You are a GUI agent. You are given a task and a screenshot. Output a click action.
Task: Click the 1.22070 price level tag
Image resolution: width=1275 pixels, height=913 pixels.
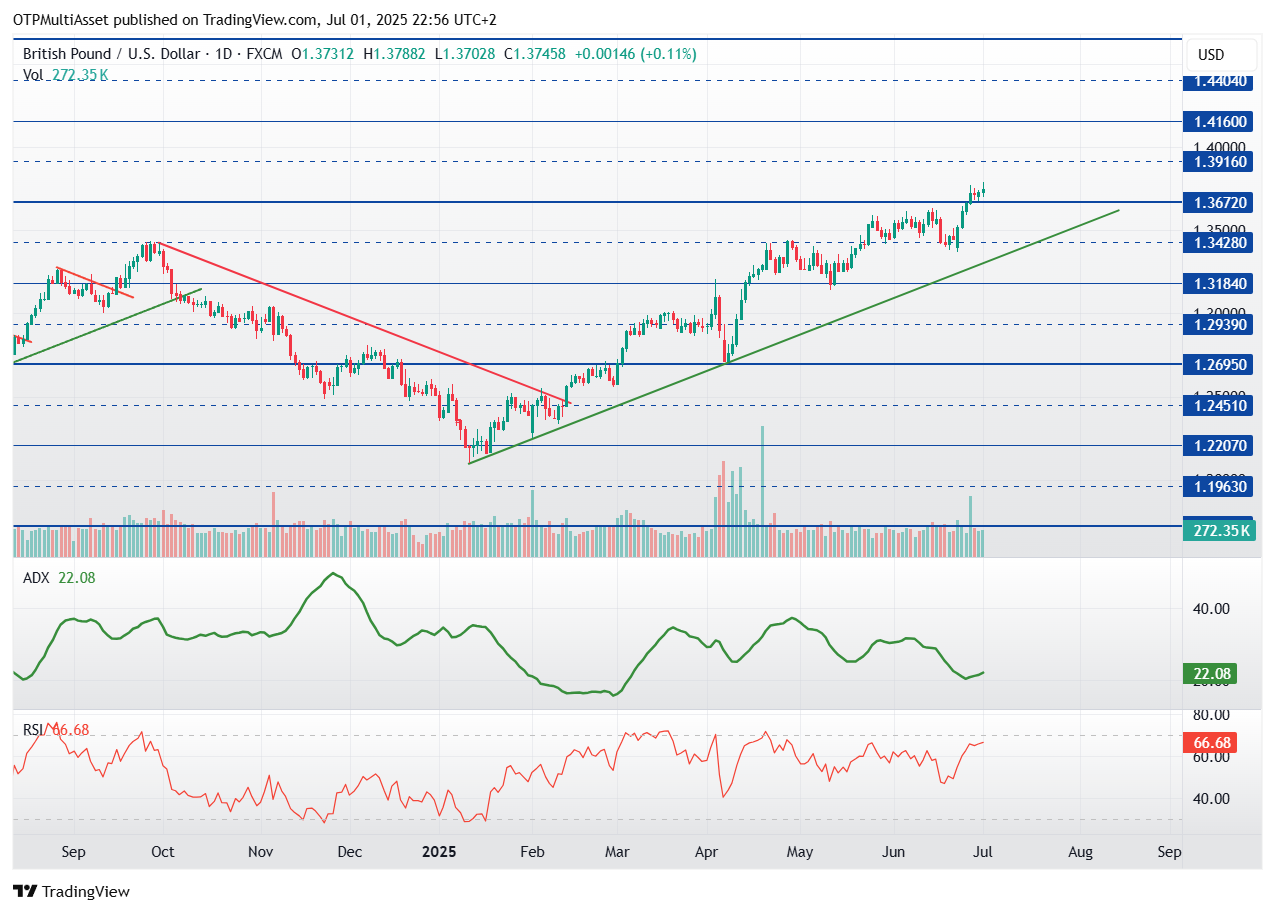pos(1219,445)
